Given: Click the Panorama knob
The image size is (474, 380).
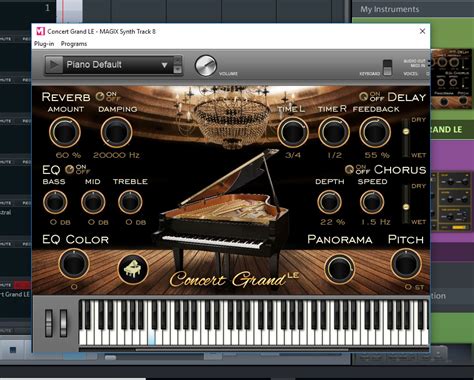Looking at the screenshot, I should [x=340, y=269].
